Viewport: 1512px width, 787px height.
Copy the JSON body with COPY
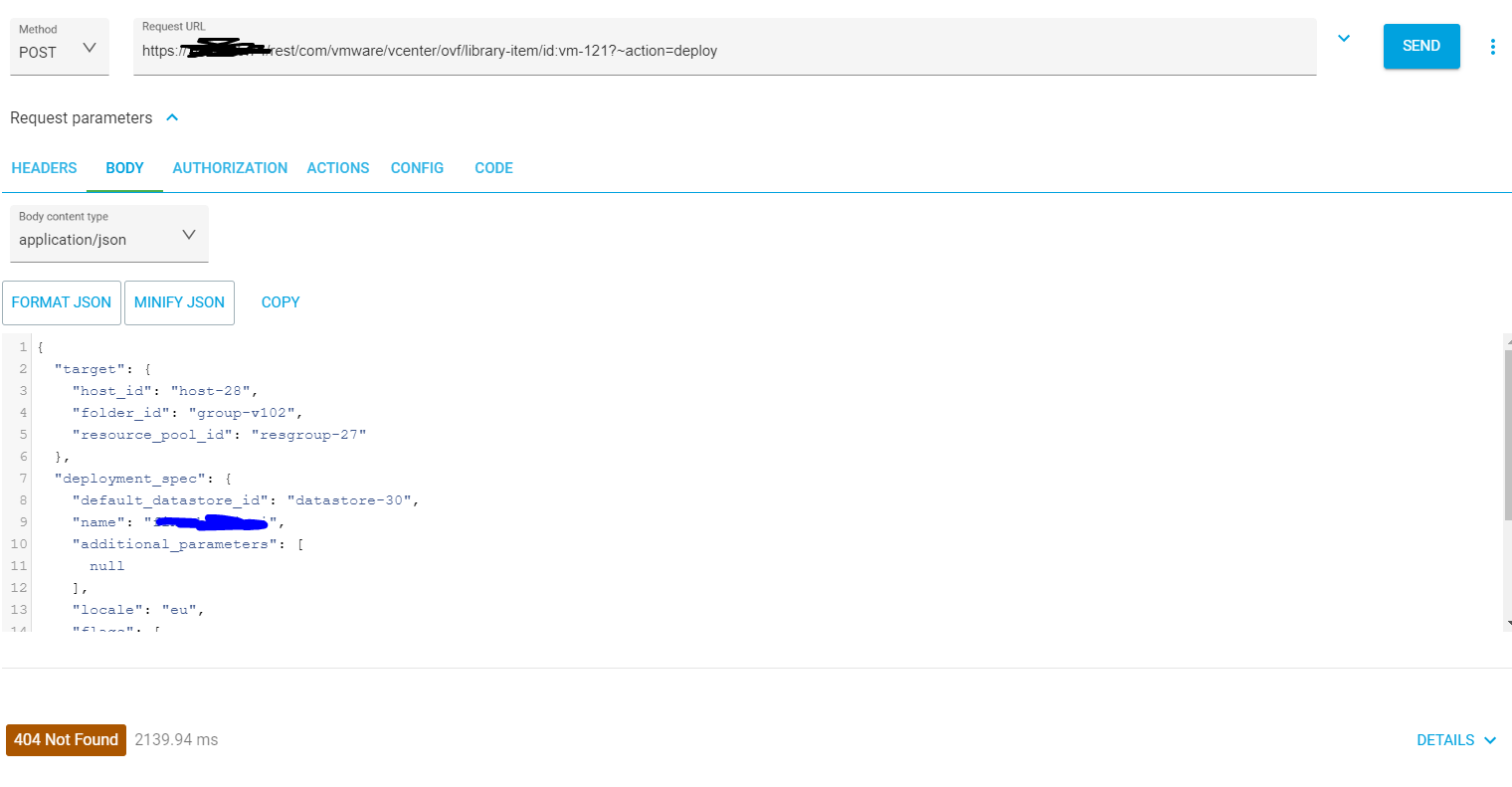tap(280, 302)
